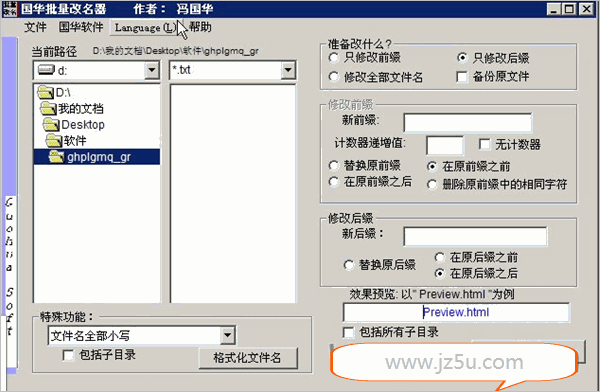The height and width of the screenshot is (392, 600).
Task: Select the 替换原后缀 radio button
Action: [x=349, y=265]
